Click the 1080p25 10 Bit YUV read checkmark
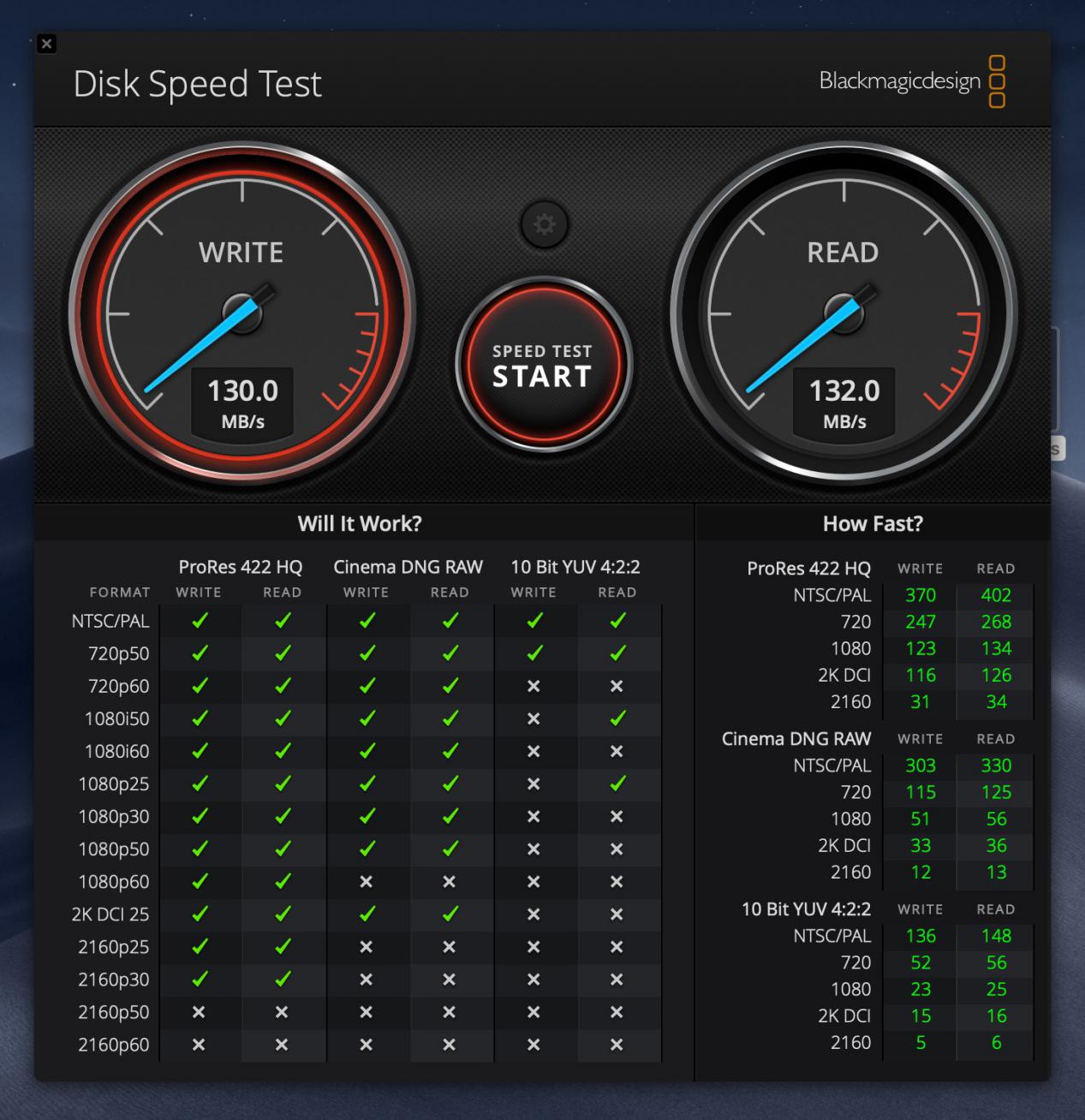Screen dimensions: 1085x1120 pyautogui.click(x=617, y=783)
